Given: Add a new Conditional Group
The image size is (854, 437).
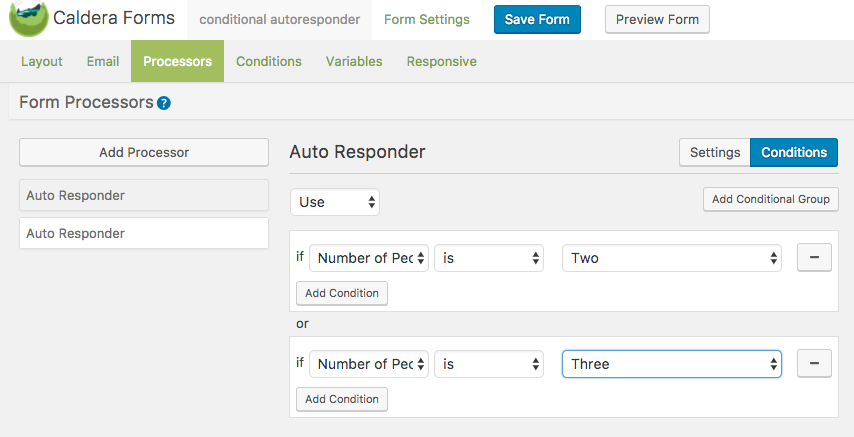Looking at the screenshot, I should point(770,199).
